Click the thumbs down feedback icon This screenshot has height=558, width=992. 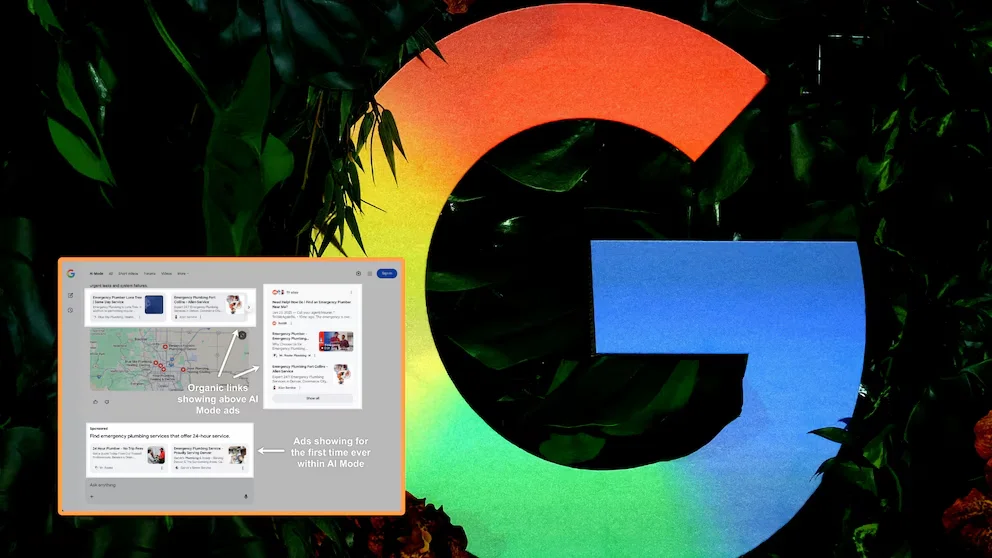(107, 402)
